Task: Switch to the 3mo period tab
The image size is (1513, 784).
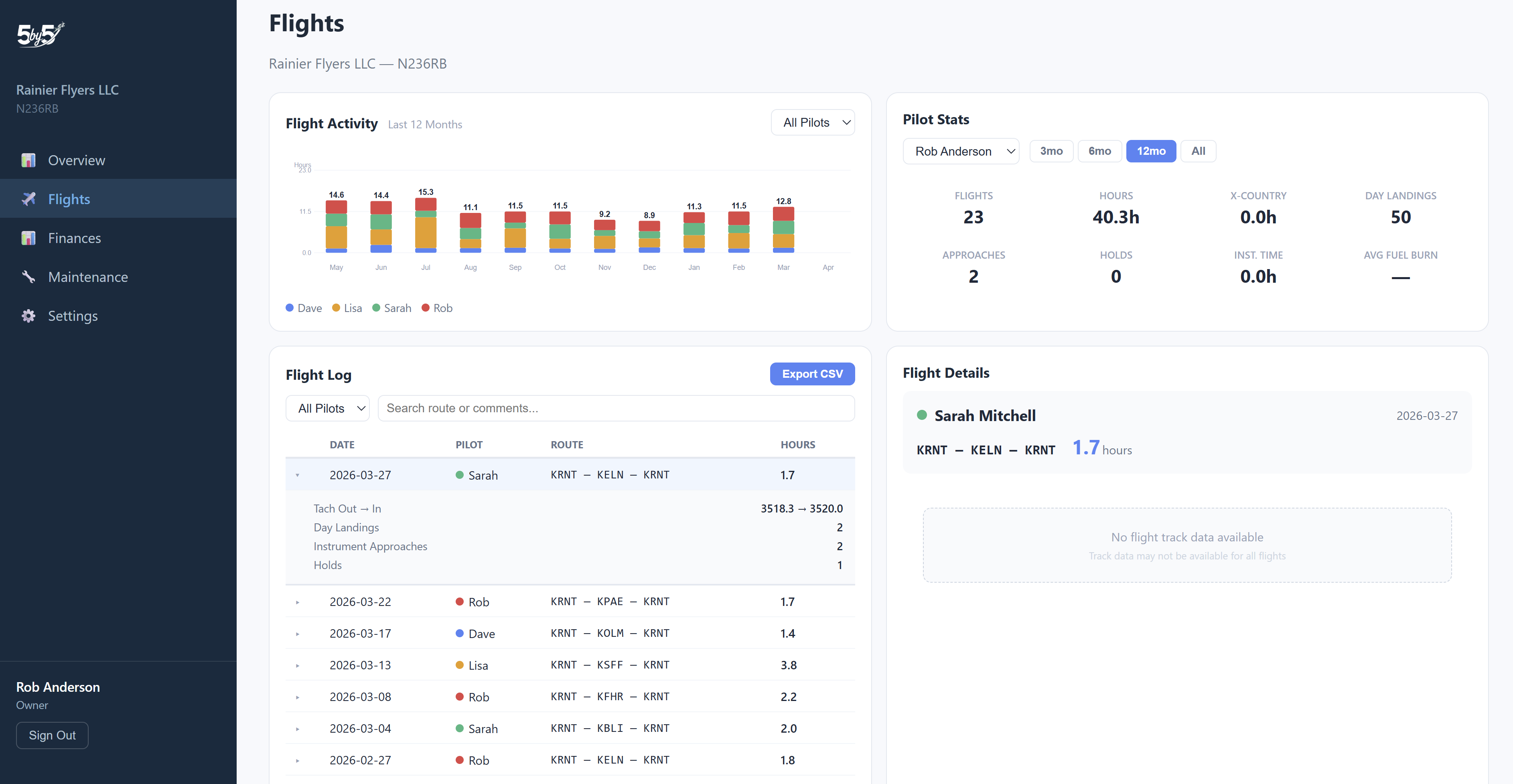Action: pyautogui.click(x=1051, y=151)
